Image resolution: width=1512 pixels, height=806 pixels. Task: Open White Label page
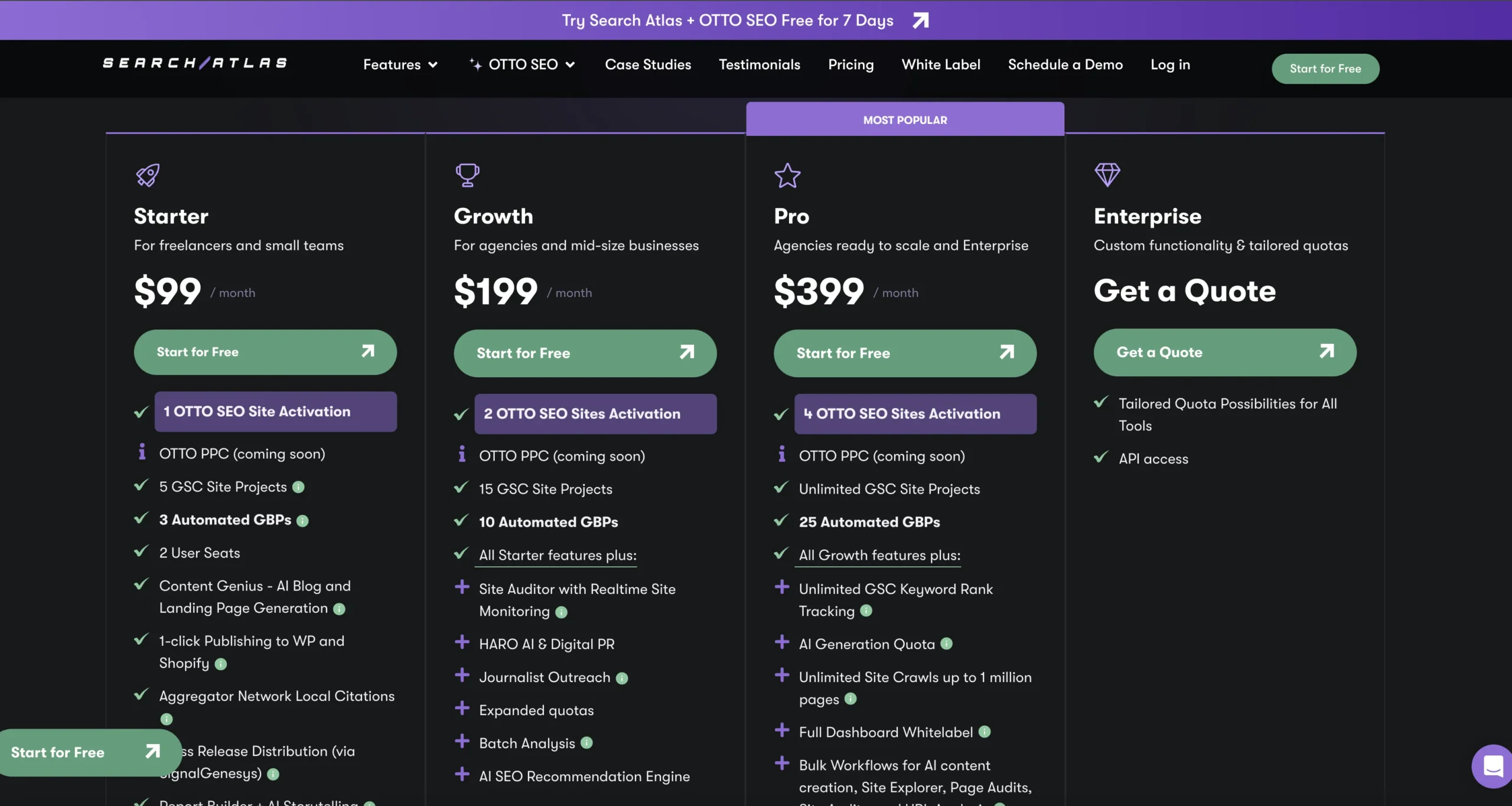tap(940, 64)
